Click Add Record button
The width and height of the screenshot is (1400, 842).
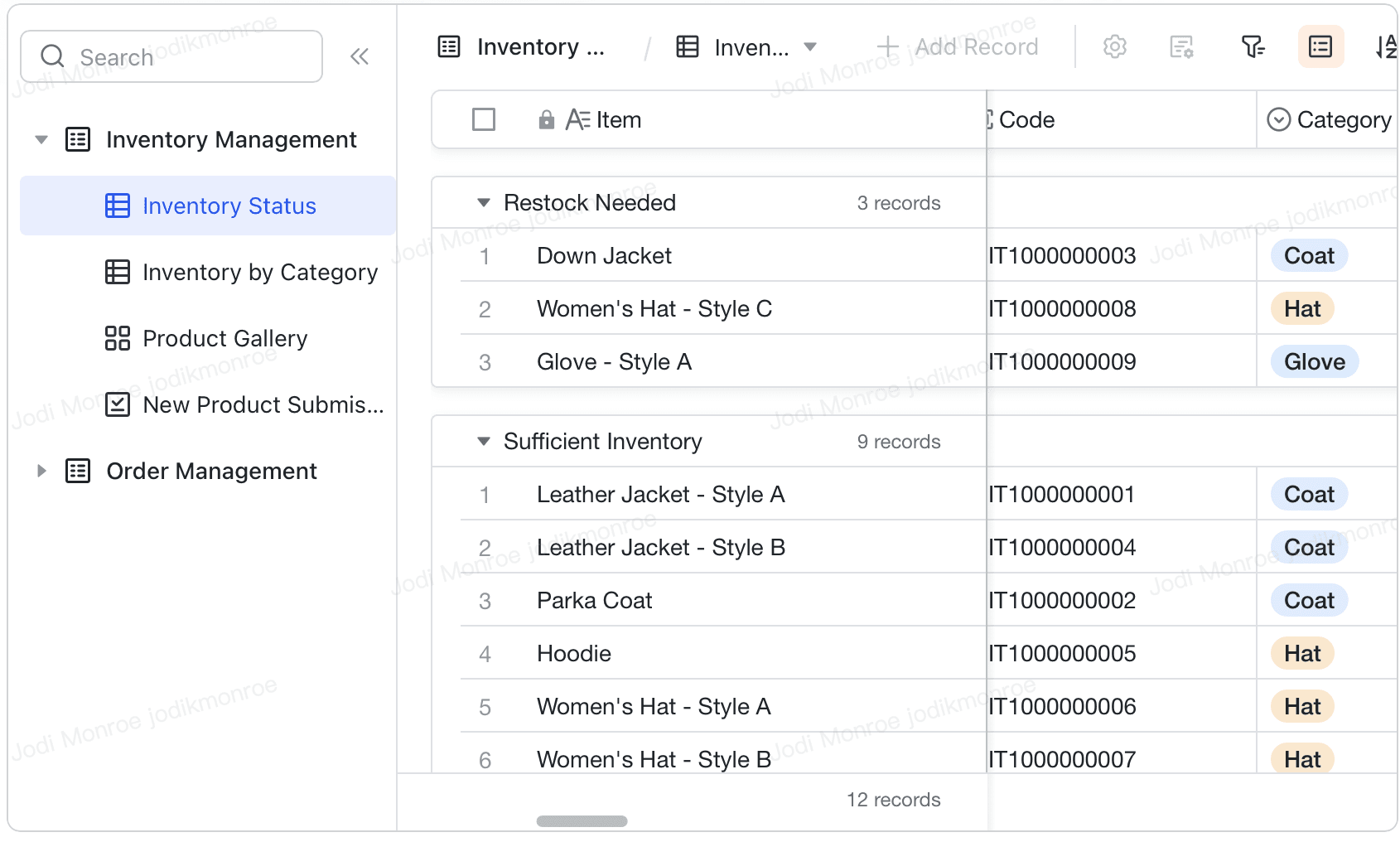pos(958,46)
